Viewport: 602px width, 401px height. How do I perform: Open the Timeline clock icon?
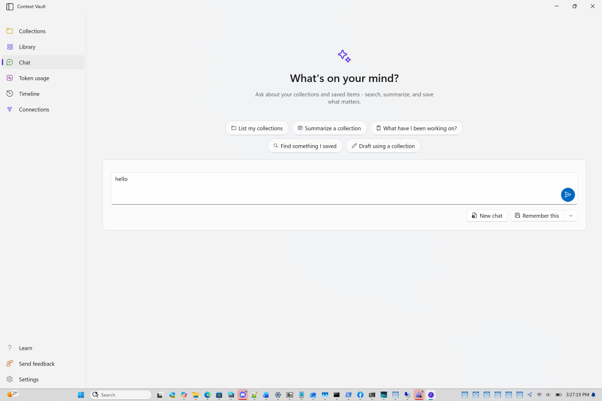10,94
